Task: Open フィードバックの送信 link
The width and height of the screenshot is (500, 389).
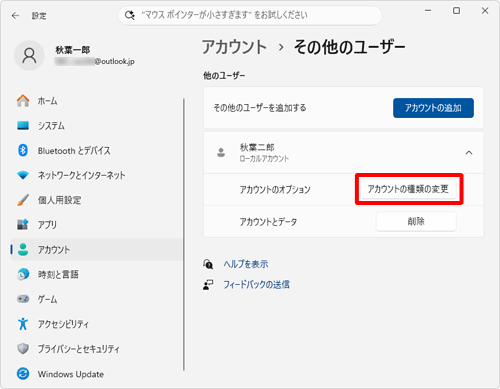Action: coord(256,285)
